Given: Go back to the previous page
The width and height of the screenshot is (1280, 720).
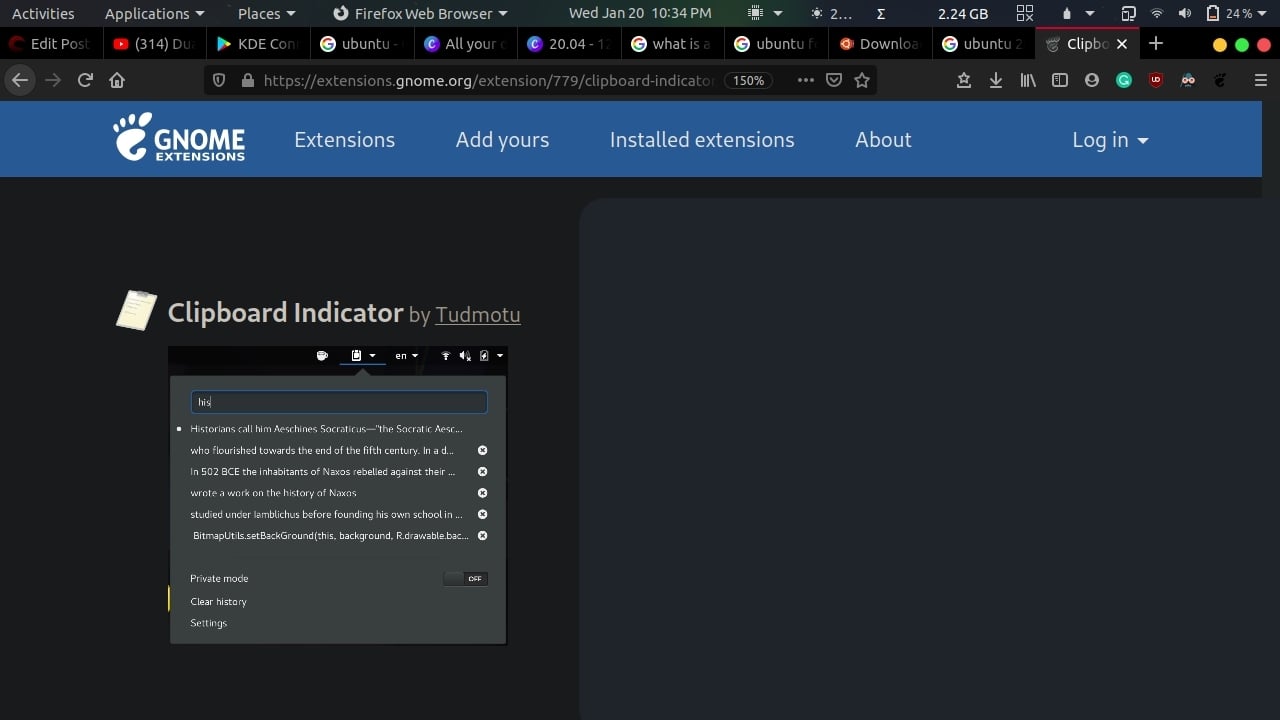Looking at the screenshot, I should [x=20, y=80].
